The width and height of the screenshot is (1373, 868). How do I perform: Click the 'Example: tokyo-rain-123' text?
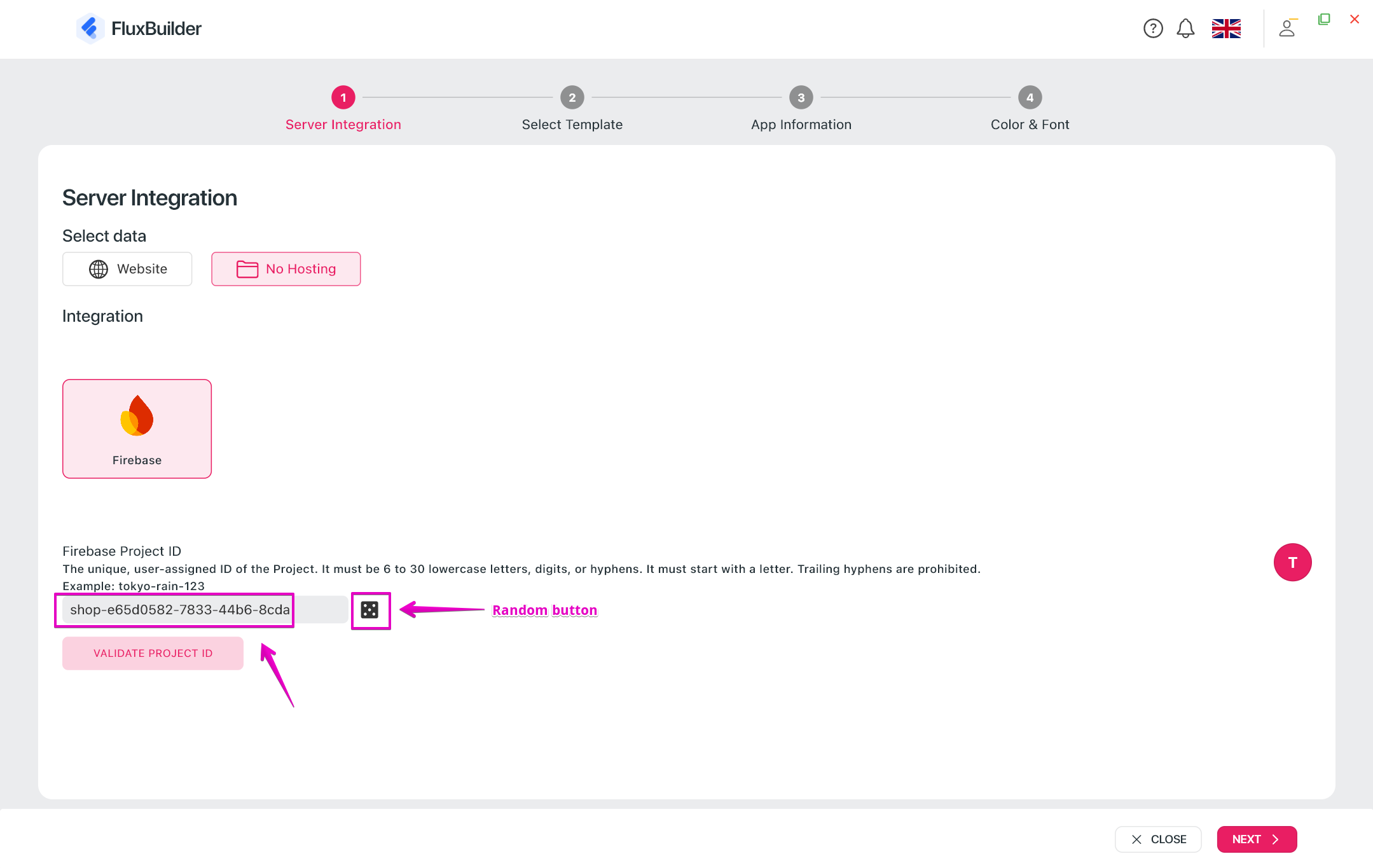(134, 586)
